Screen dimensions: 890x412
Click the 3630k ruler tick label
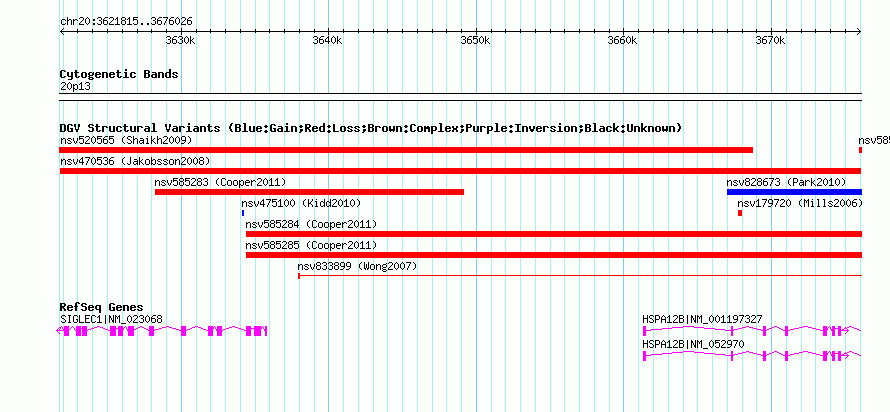180,41
